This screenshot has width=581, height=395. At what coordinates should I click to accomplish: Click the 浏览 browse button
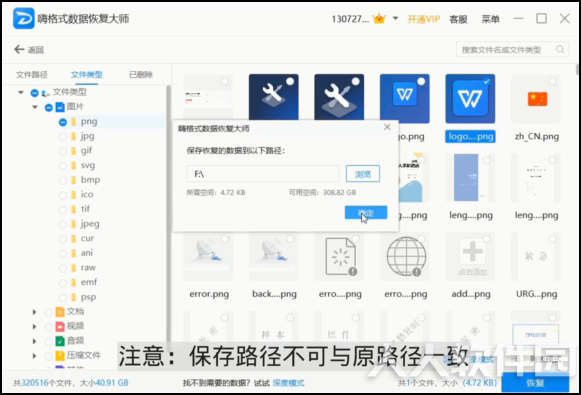[x=363, y=174]
